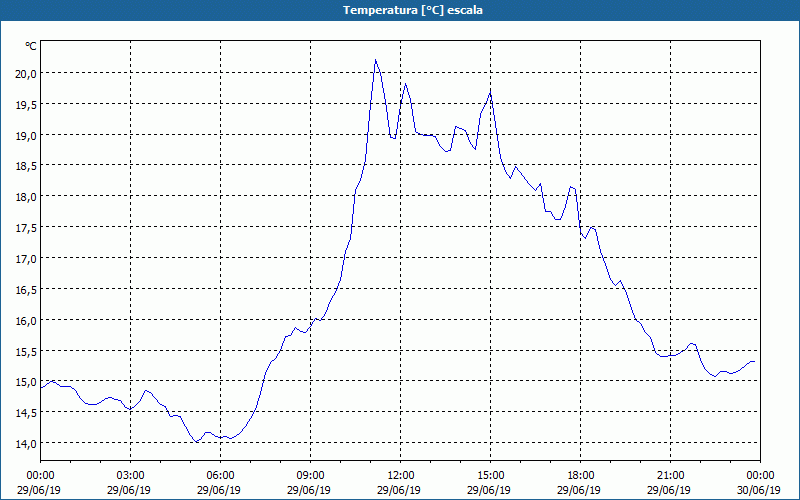The height and width of the screenshot is (500, 800).
Task: Select the 19,0 y-axis label
Action: coord(27,136)
